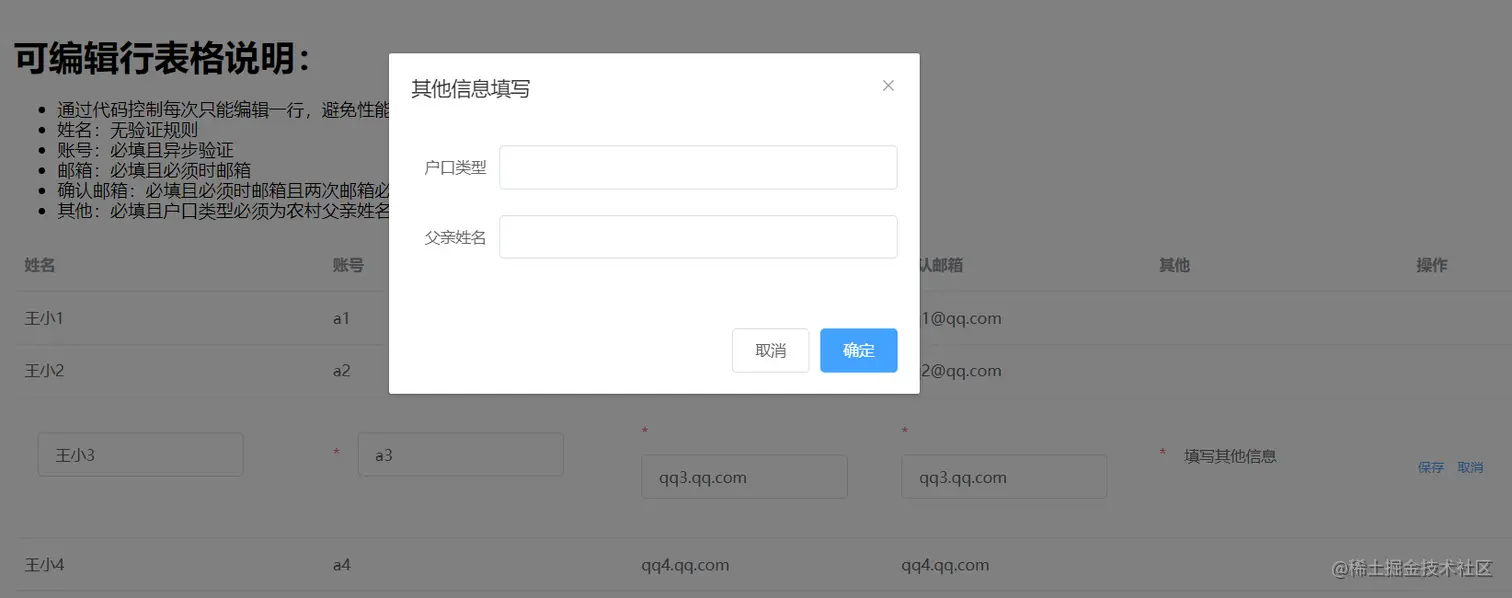Select the 王小2 name cell
This screenshot has width=1512, height=598.
44,370
